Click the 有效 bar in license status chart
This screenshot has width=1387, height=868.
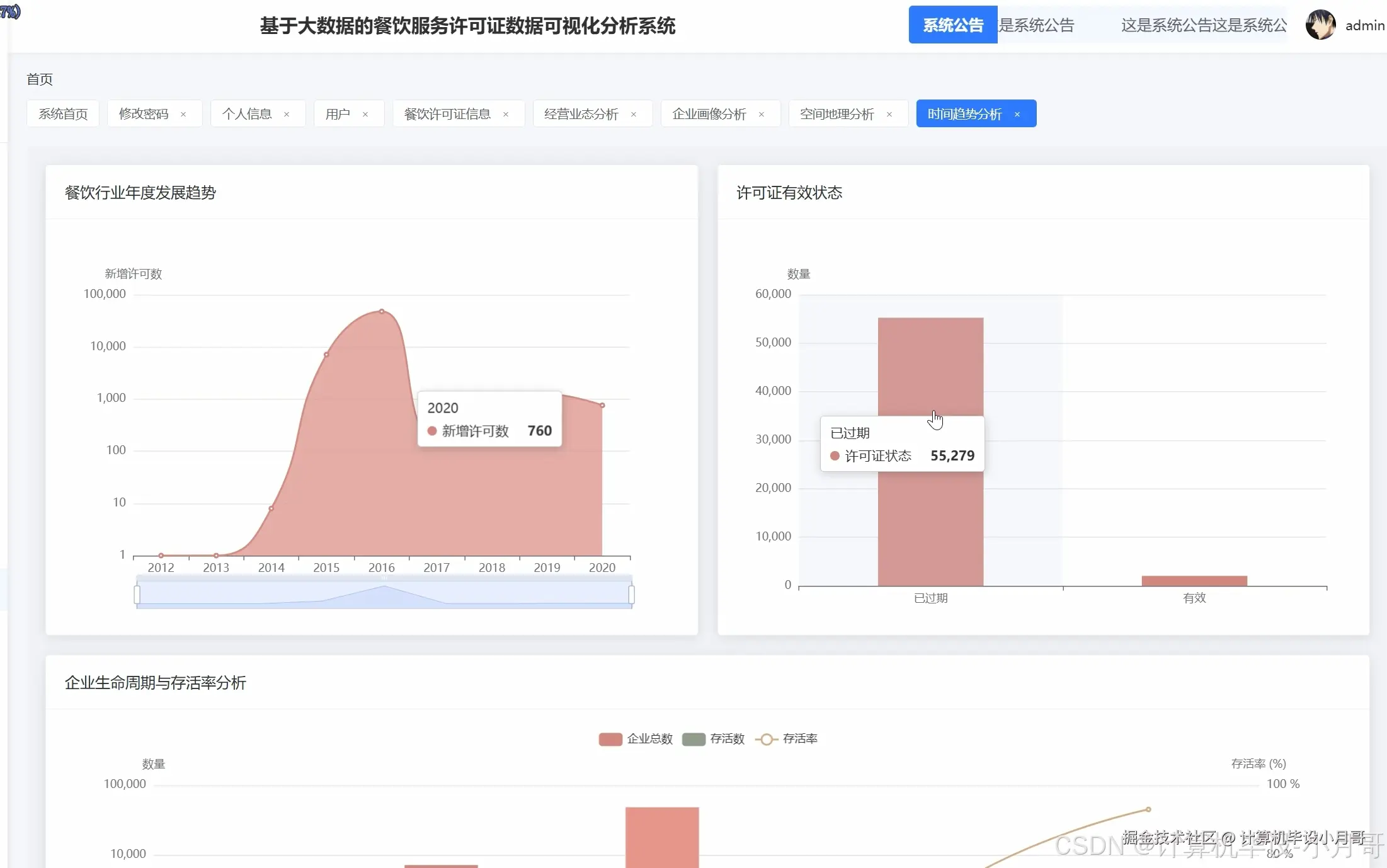(x=1194, y=581)
